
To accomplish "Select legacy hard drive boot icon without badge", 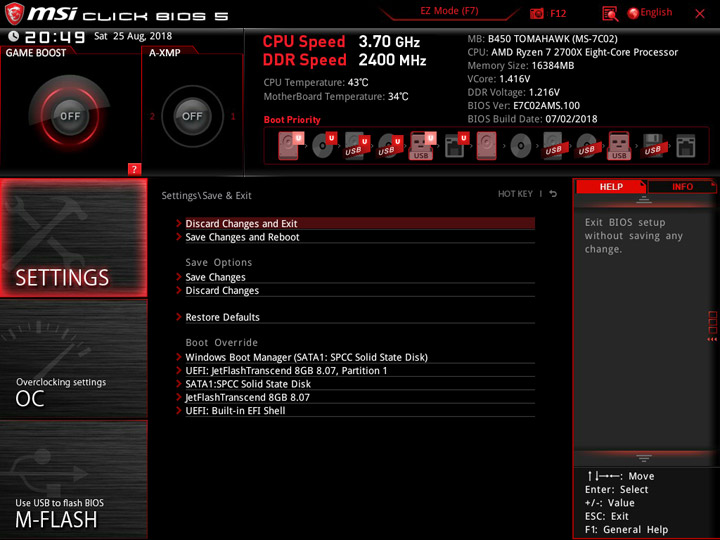I will [x=486, y=146].
